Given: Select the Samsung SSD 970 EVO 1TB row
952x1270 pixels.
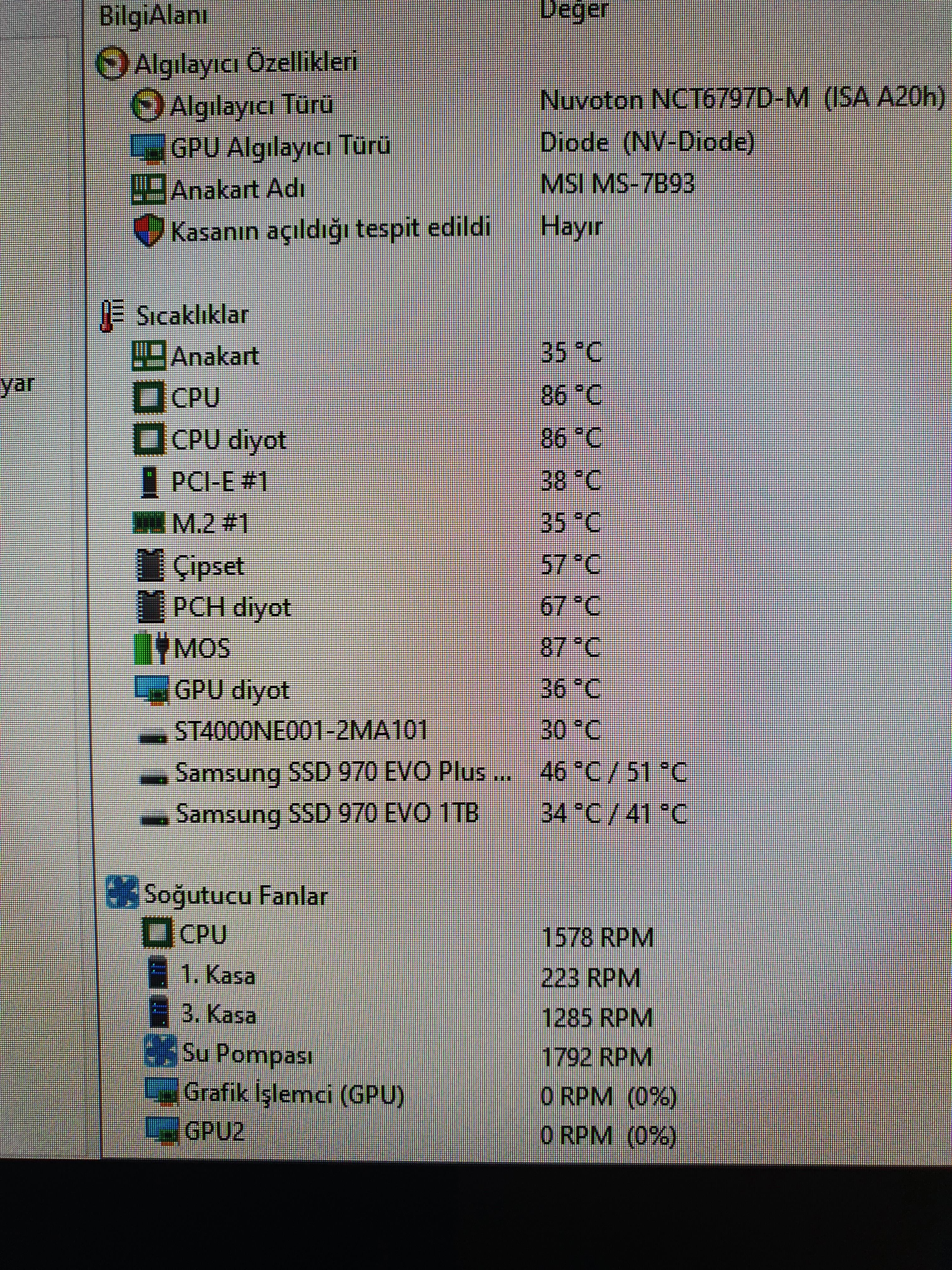Looking at the screenshot, I should (327, 814).
